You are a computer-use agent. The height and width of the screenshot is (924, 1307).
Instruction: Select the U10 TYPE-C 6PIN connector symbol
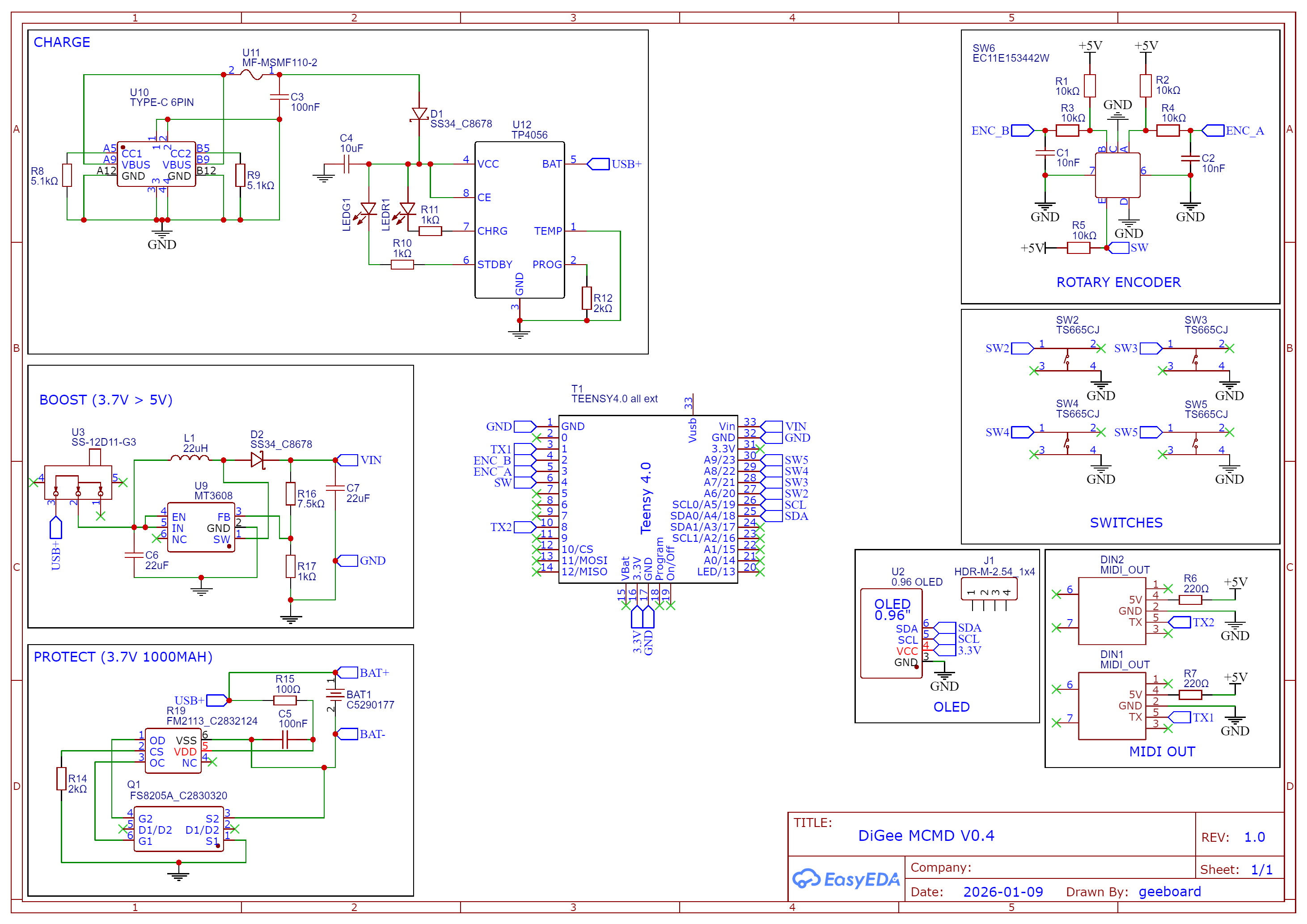156,165
